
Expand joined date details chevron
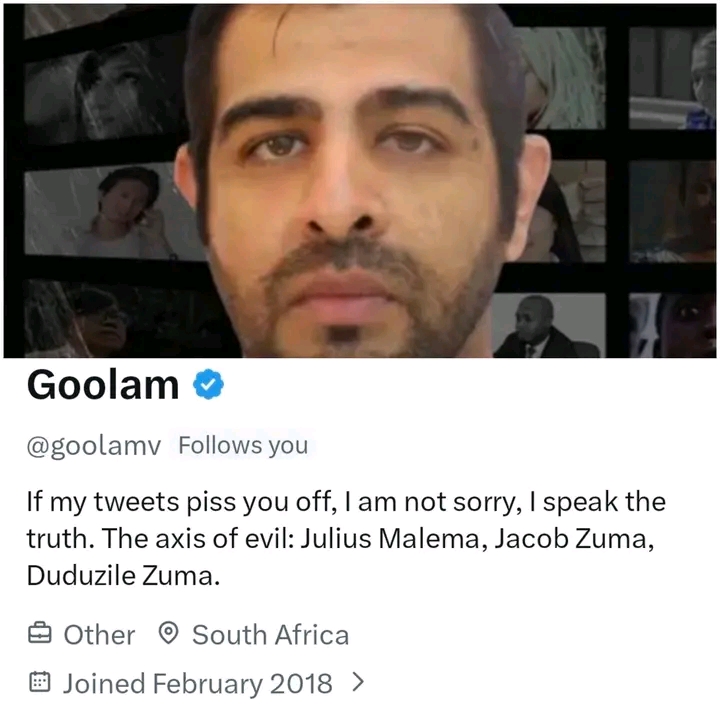coord(358,682)
